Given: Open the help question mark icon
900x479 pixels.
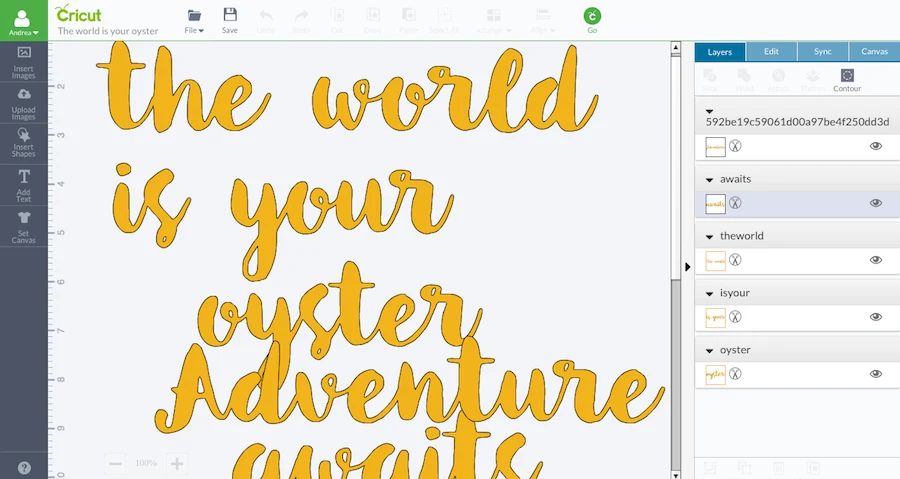Looking at the screenshot, I should point(24,468).
